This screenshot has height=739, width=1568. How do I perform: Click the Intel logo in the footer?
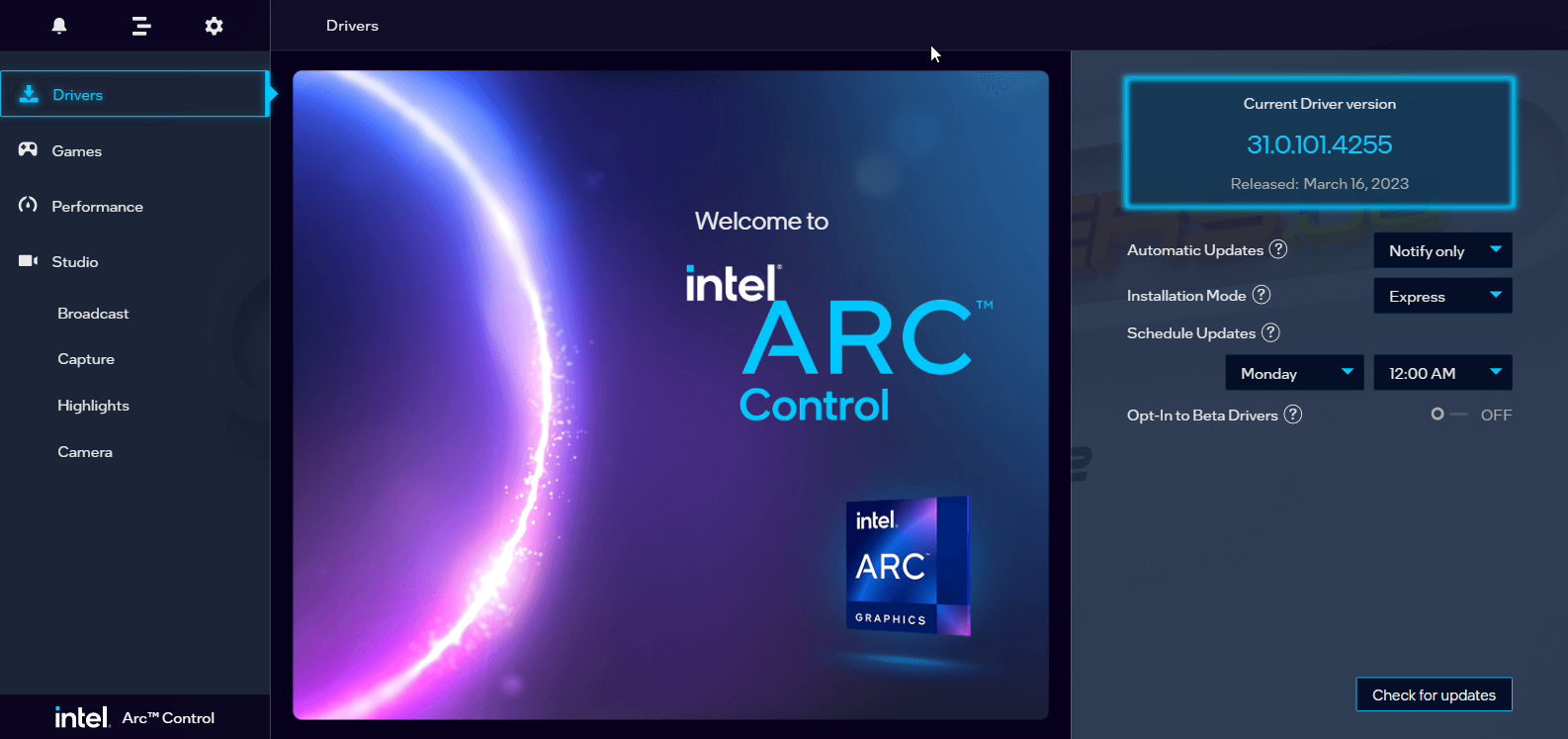pyautogui.click(x=82, y=717)
